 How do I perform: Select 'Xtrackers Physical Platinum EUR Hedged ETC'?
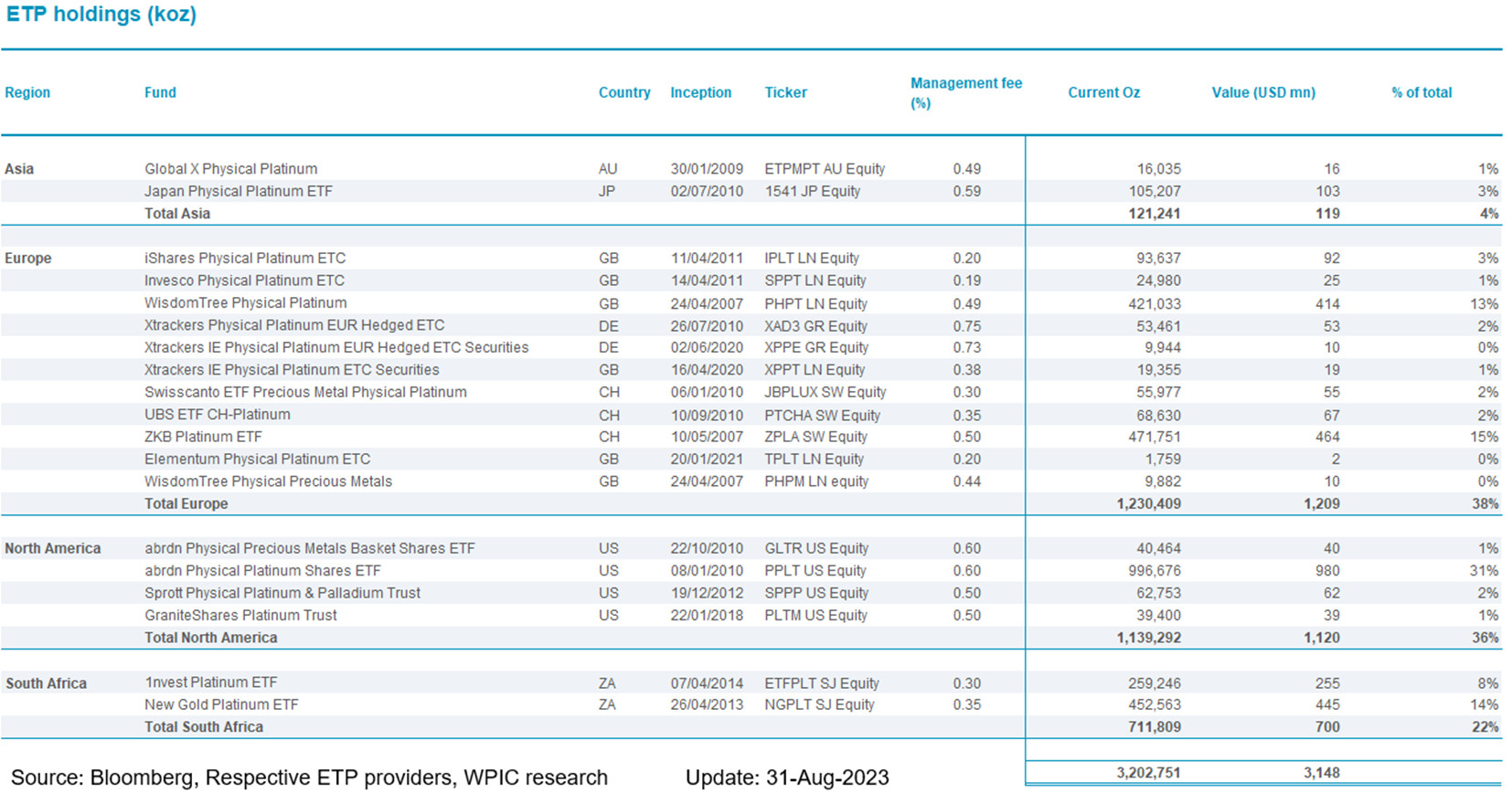tap(294, 325)
